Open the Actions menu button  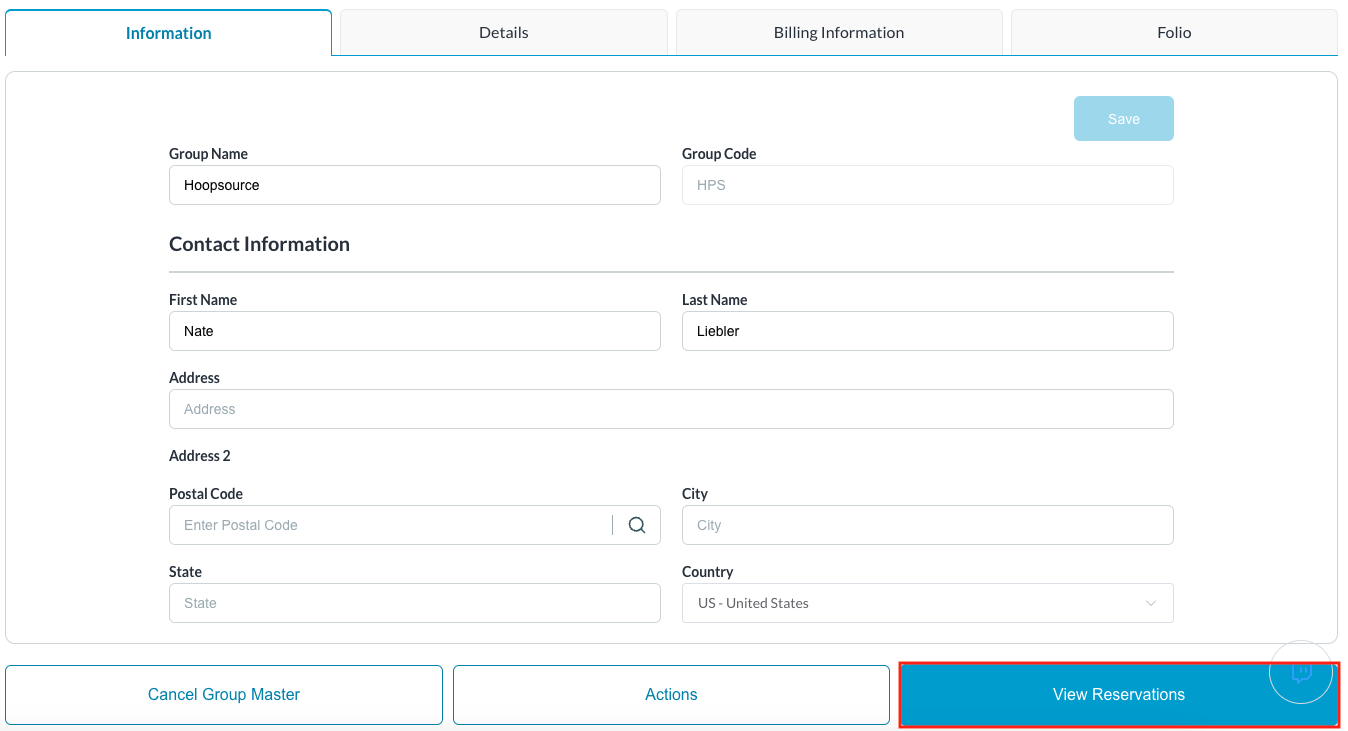pos(671,695)
